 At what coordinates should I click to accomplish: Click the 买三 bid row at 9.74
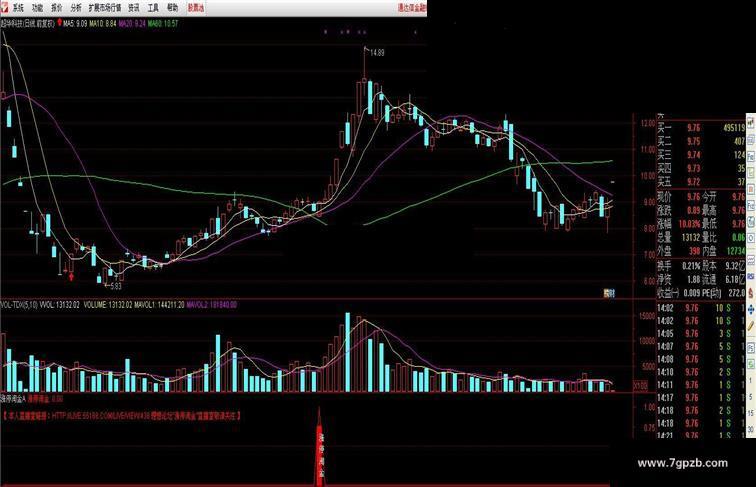point(701,155)
